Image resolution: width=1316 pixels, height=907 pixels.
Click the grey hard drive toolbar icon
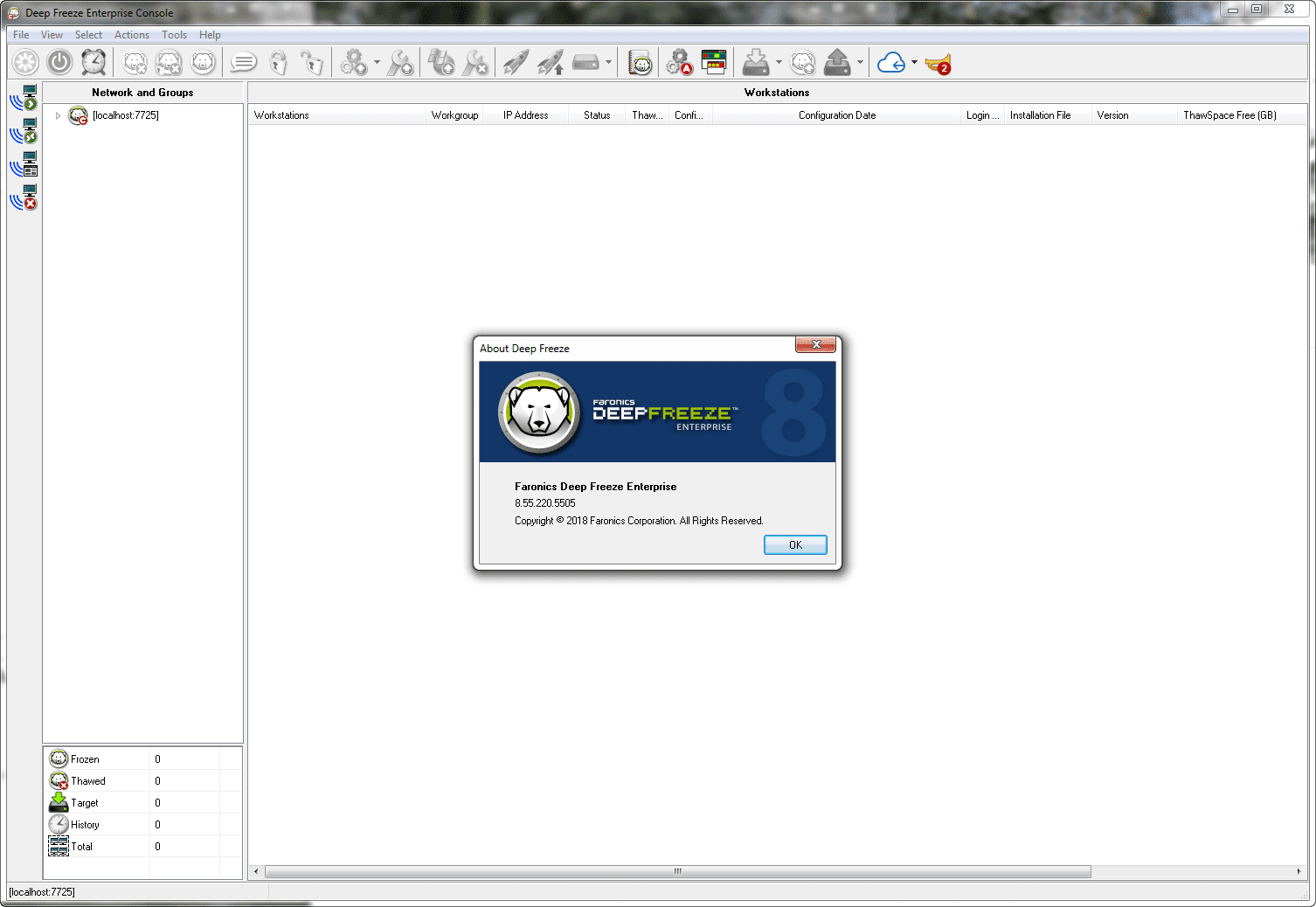(585, 63)
